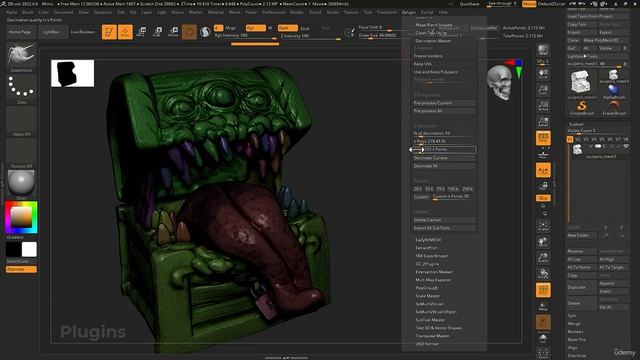Click the AAHalf icon
Image resolution: width=640 pixels, height=360 pixels.
(543, 122)
